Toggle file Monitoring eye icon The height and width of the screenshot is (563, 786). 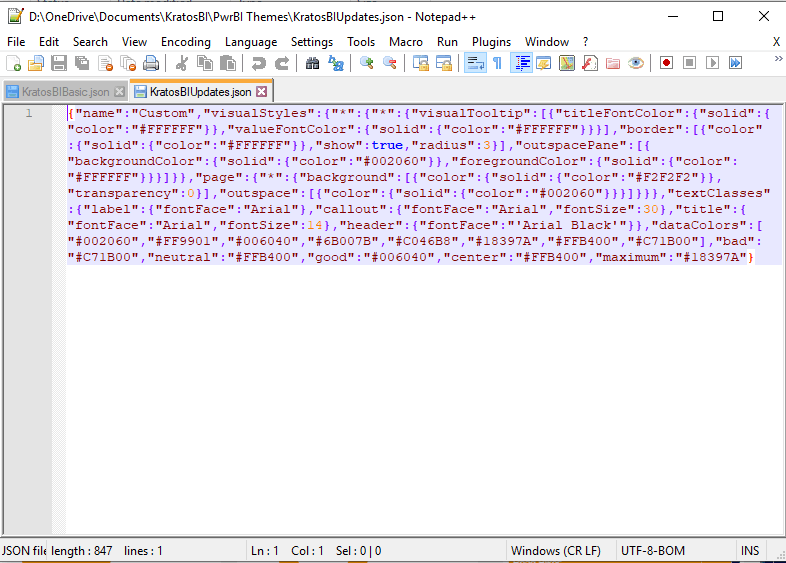point(636,63)
